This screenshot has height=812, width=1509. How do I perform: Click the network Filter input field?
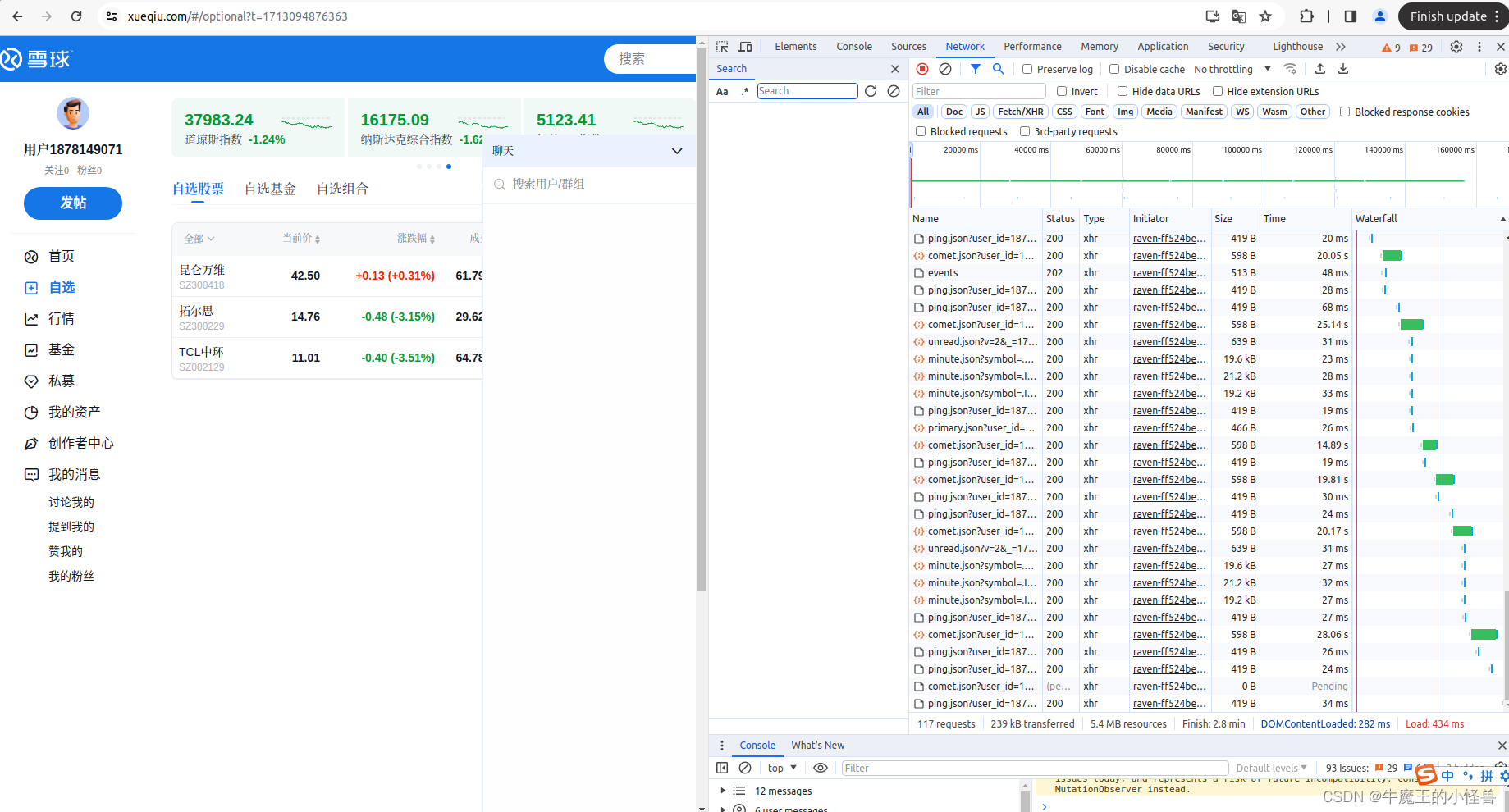(978, 91)
